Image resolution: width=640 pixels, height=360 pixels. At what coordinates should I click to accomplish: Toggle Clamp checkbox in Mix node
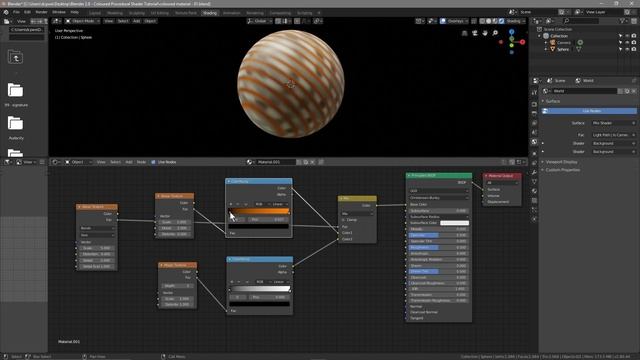pyautogui.click(x=344, y=220)
